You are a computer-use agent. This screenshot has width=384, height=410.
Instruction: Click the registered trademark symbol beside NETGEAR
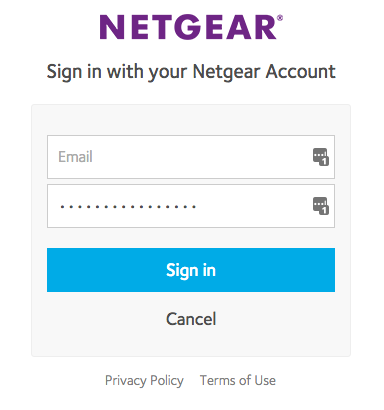coord(280,18)
